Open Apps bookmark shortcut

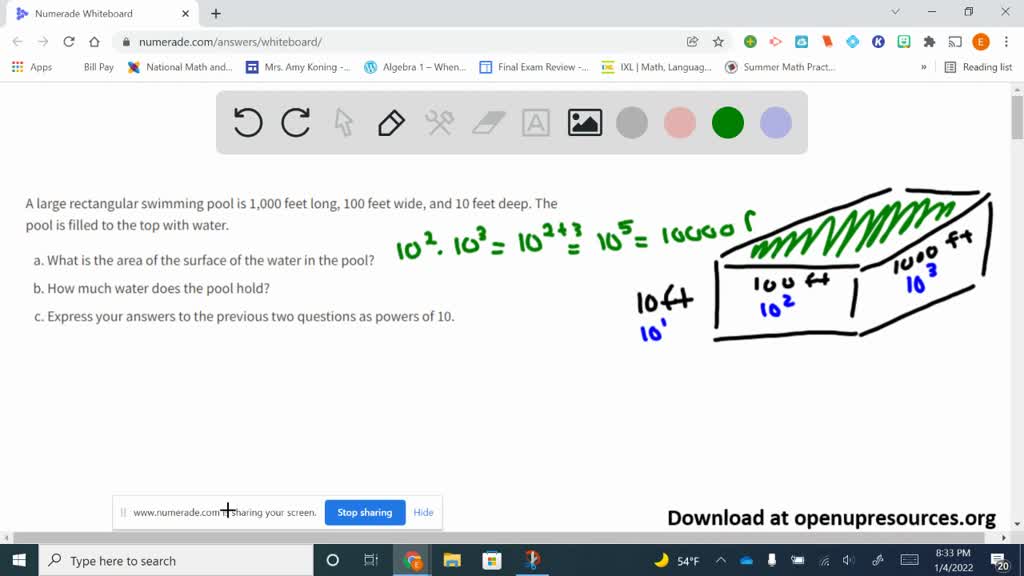point(31,67)
